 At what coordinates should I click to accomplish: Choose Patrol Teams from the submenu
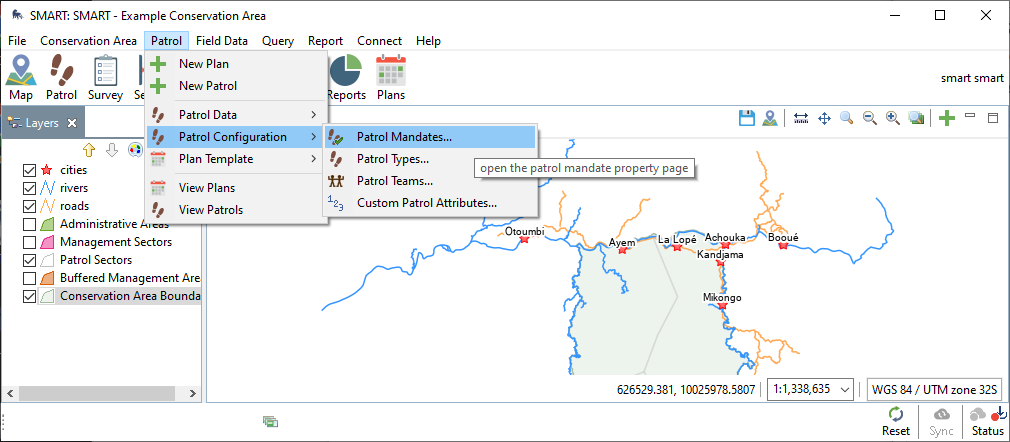coord(394,181)
